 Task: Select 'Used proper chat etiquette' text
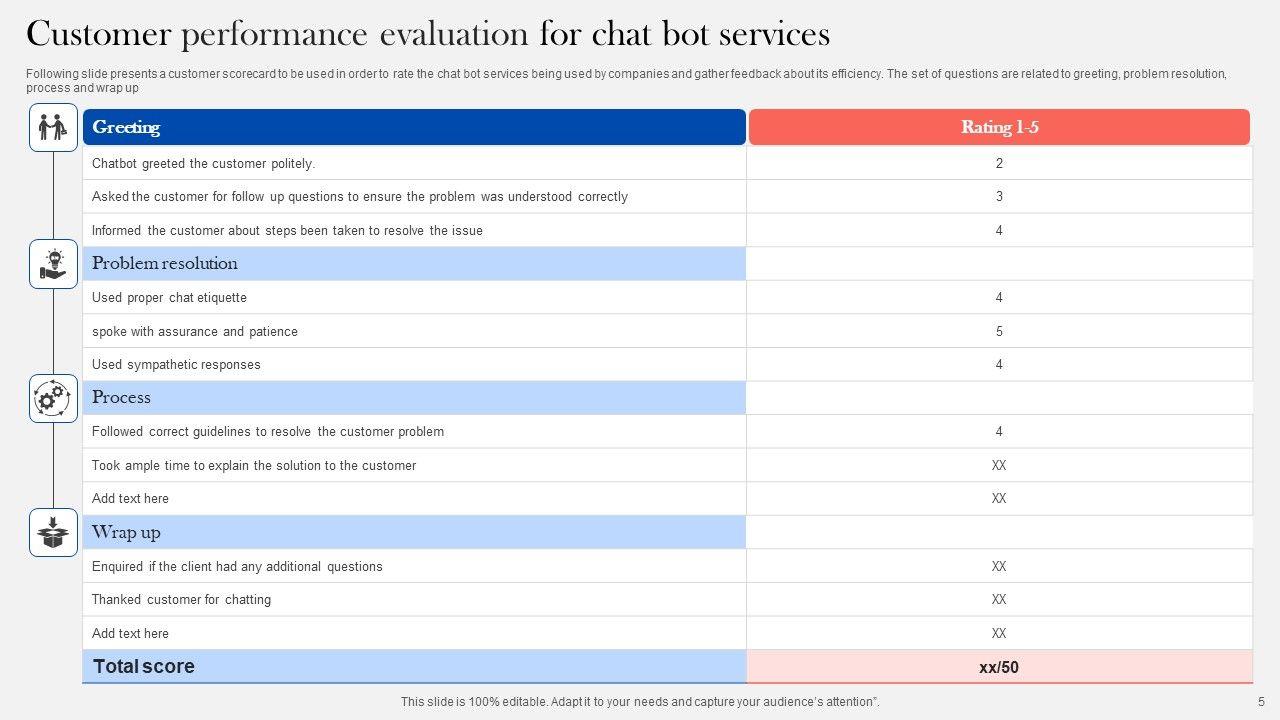(x=169, y=298)
